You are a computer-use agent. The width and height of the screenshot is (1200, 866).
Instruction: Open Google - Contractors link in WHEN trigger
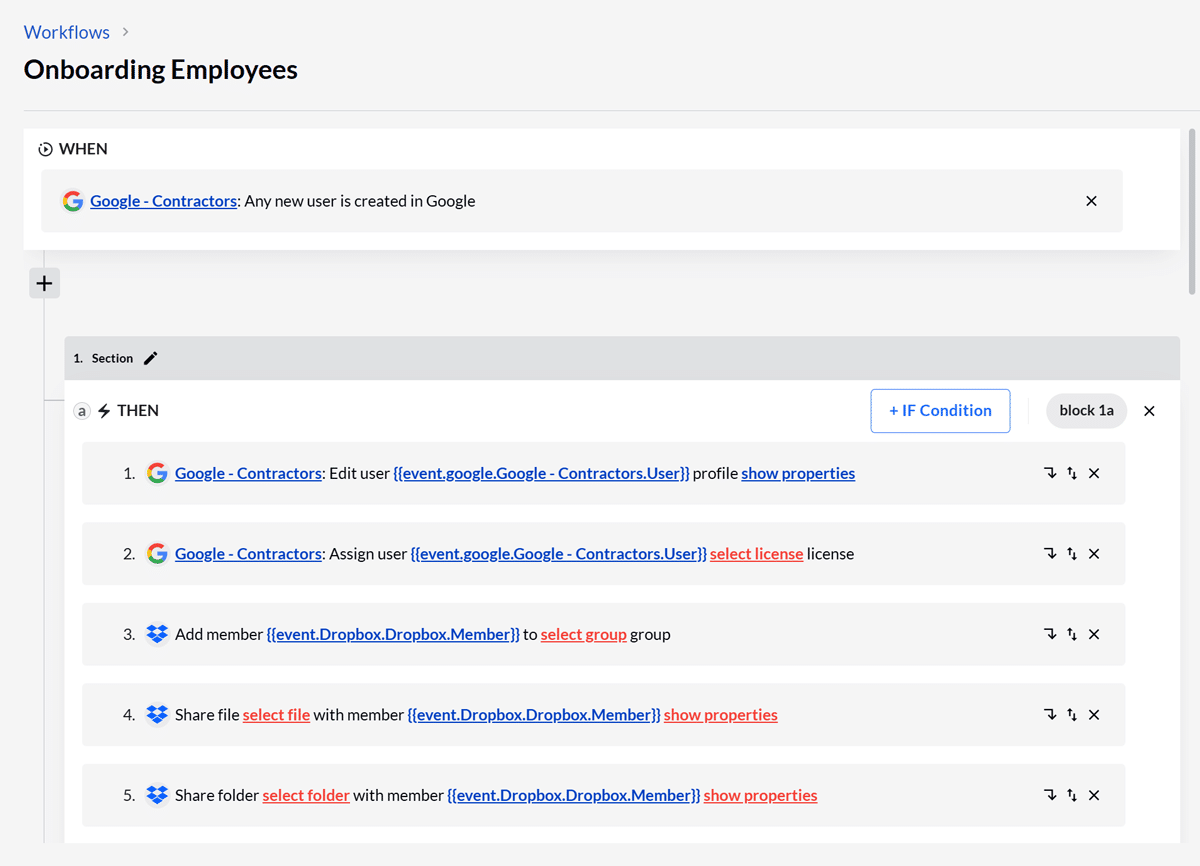[163, 201]
